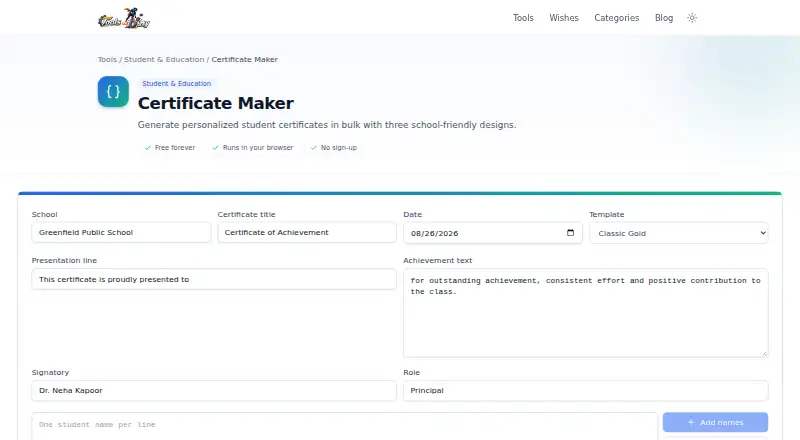
Task: Click the 'Generate personalized student certificates' description
Action: tap(327, 125)
